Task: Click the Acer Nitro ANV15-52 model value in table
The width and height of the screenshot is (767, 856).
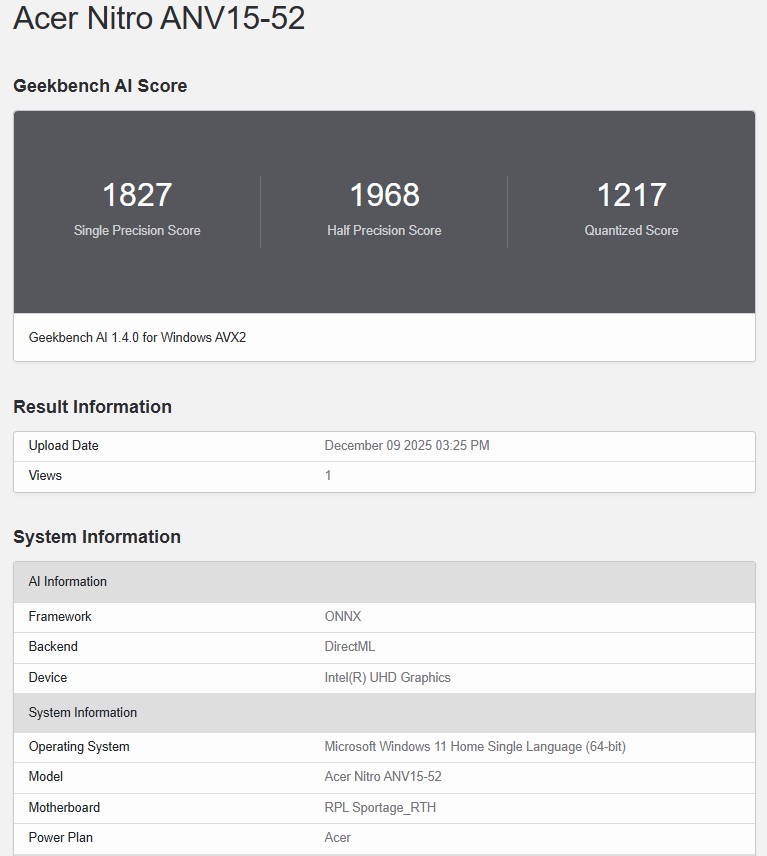Action: (383, 777)
